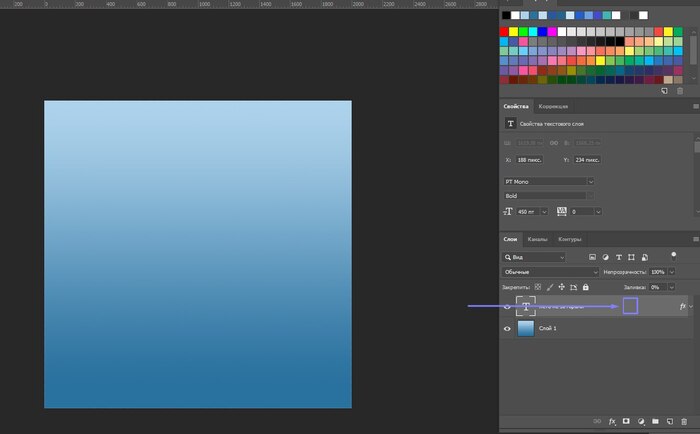This screenshot has height=434, width=700.
Task: Click the delete layer trash icon
Action: pyautogui.click(x=683, y=422)
